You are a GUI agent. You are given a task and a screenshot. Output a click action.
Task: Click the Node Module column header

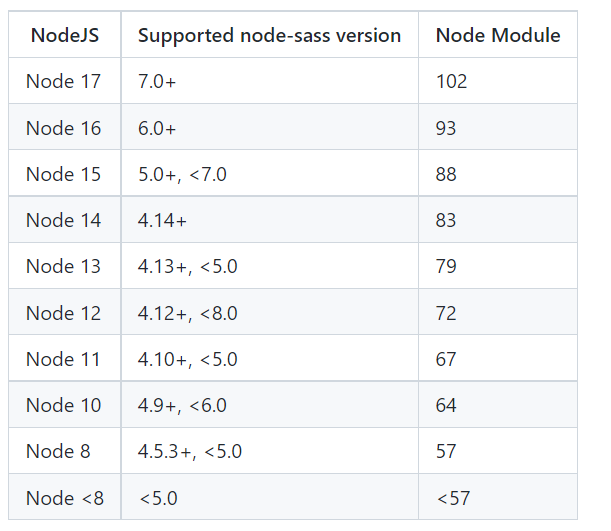pyautogui.click(x=497, y=36)
